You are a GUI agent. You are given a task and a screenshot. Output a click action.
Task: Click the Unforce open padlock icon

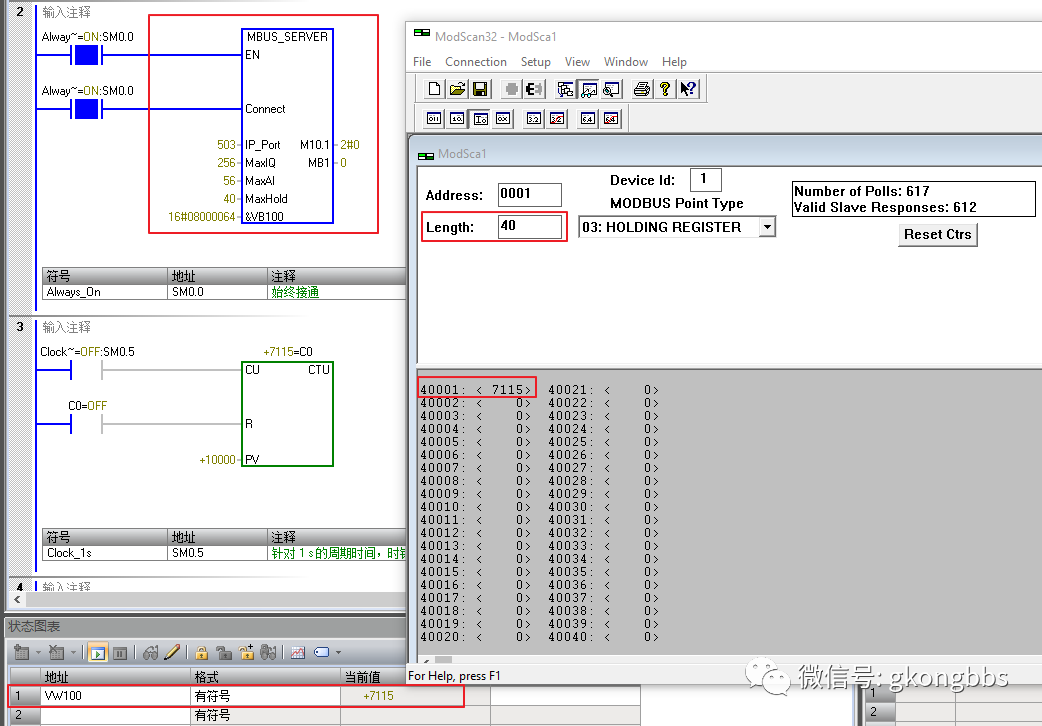pos(224,653)
